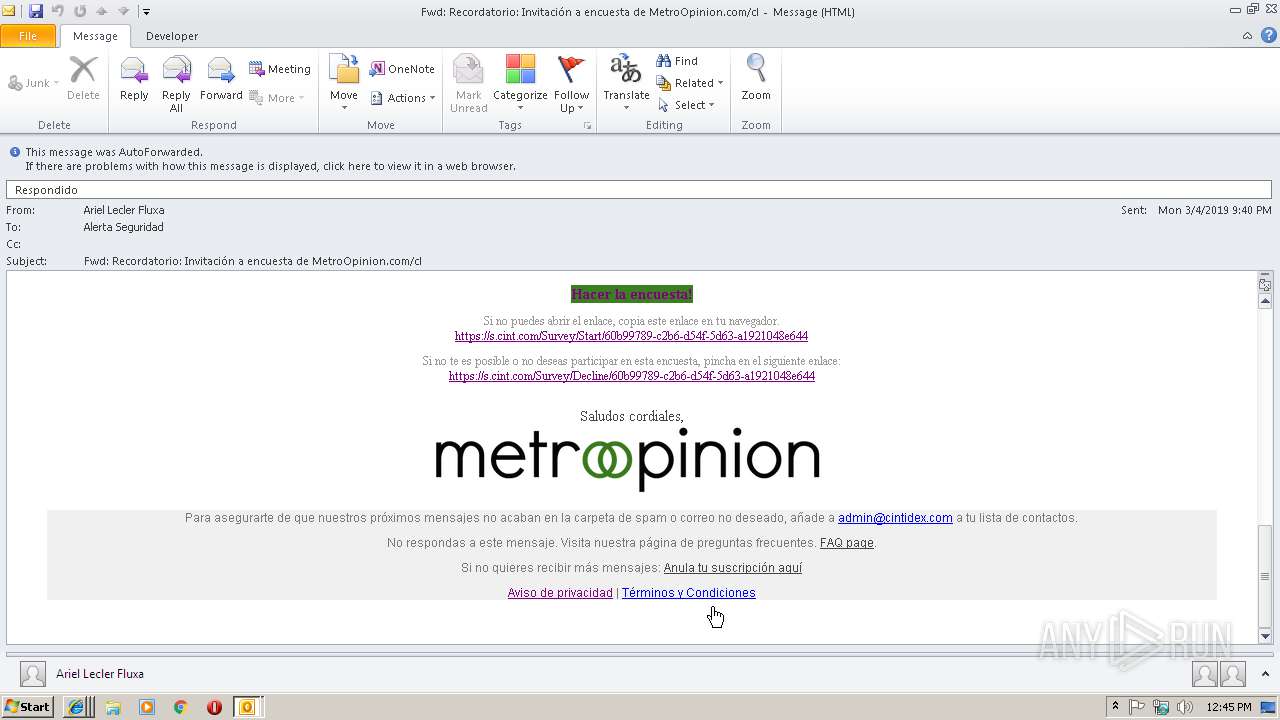This screenshot has height=720, width=1280.
Task: Click the Undo icon in quick access toolbar
Action: click(58, 11)
